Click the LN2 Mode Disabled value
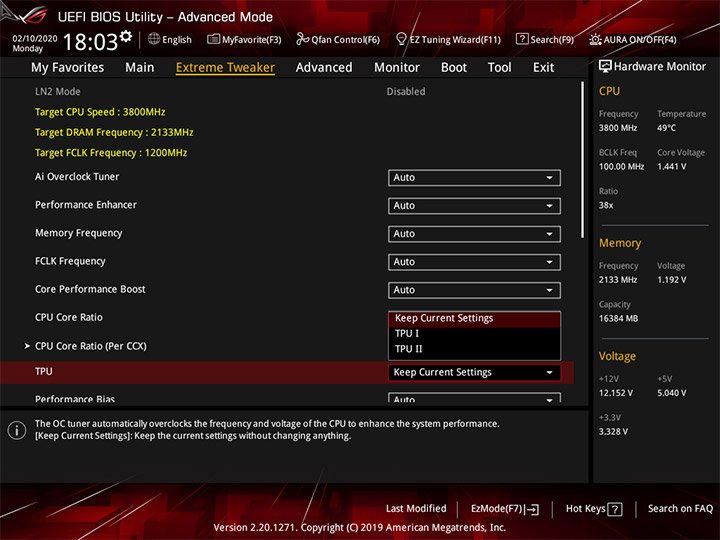Image resolution: width=720 pixels, height=540 pixels. coord(406,91)
